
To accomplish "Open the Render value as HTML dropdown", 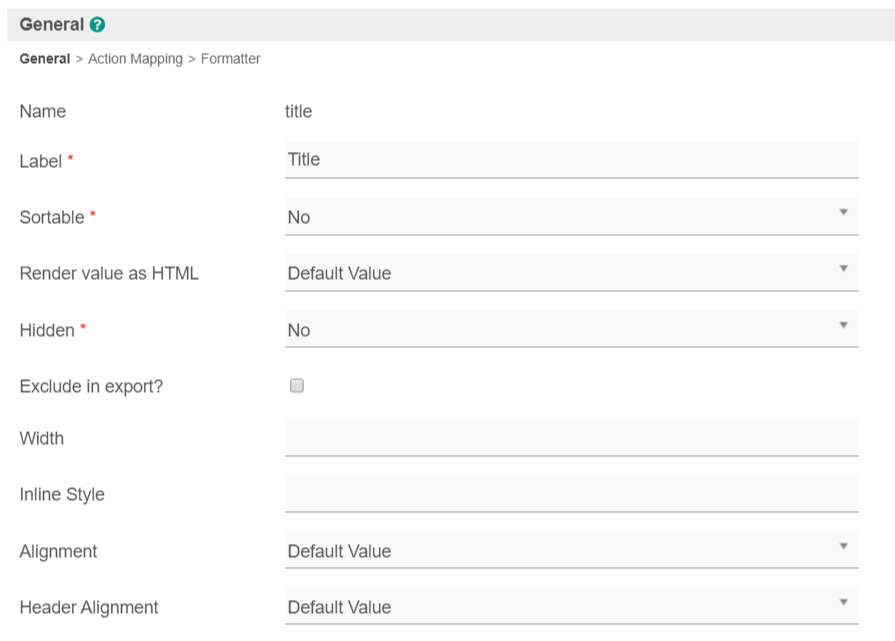I will pos(570,273).
